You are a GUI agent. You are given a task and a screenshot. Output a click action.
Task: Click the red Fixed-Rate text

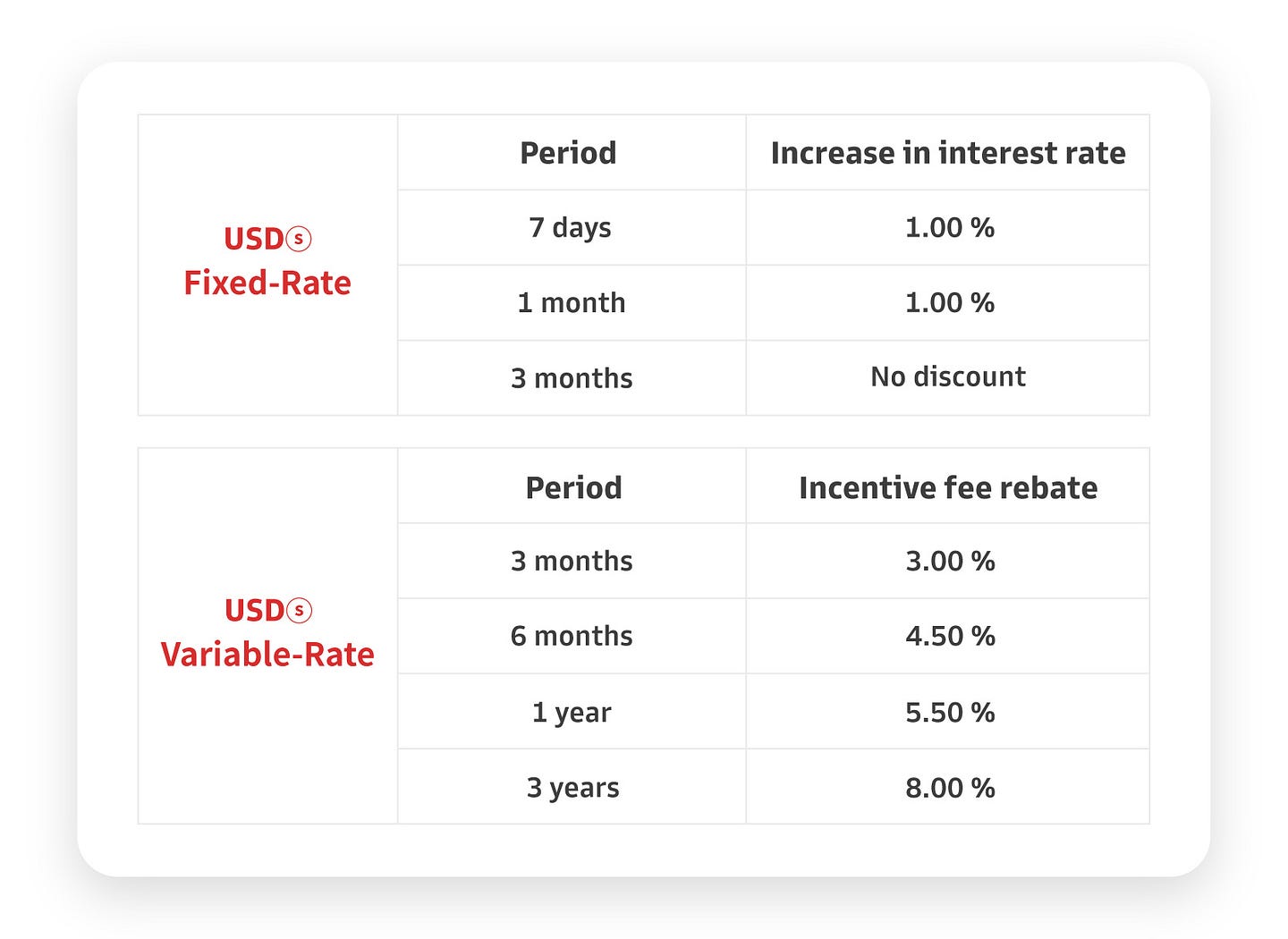[267, 283]
